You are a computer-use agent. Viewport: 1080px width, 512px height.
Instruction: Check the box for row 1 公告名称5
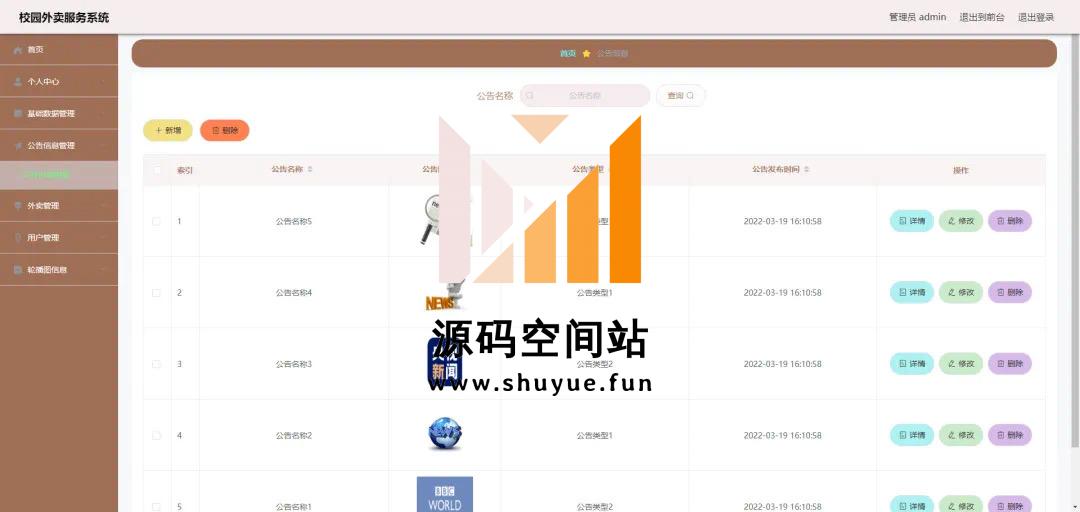click(x=156, y=221)
